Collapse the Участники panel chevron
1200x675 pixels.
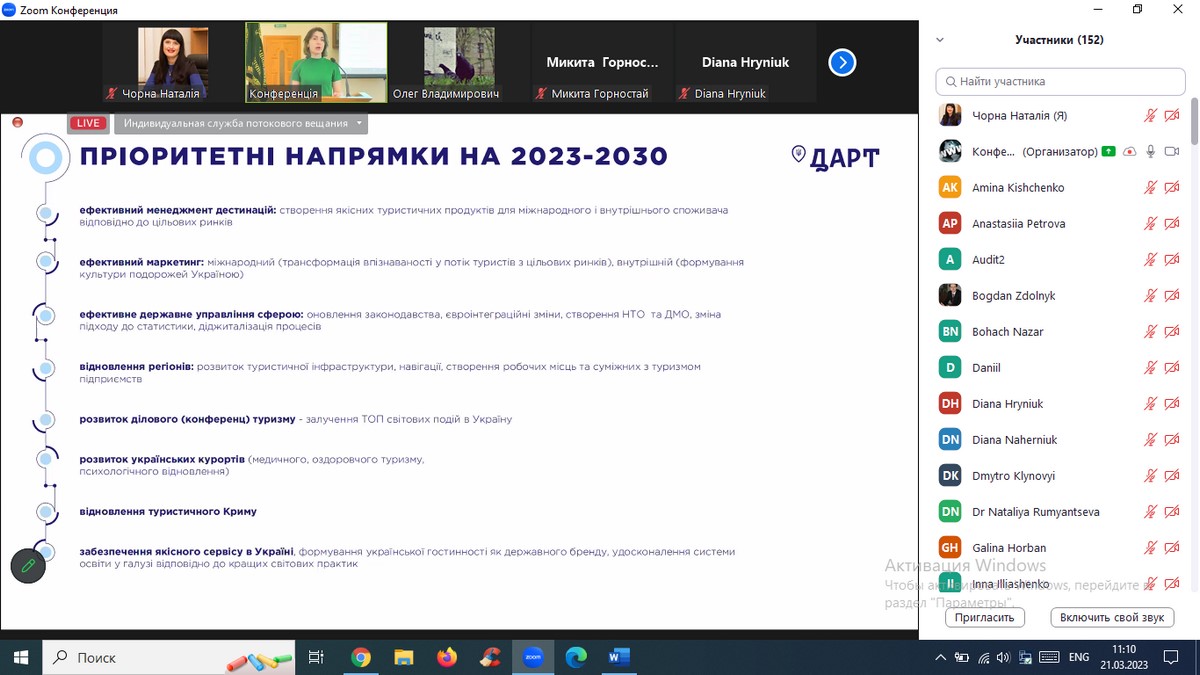(940, 40)
